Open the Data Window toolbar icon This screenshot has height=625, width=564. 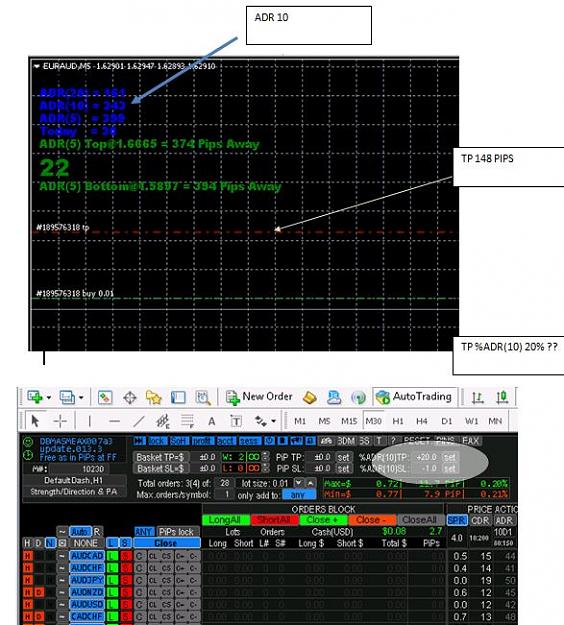[130, 397]
